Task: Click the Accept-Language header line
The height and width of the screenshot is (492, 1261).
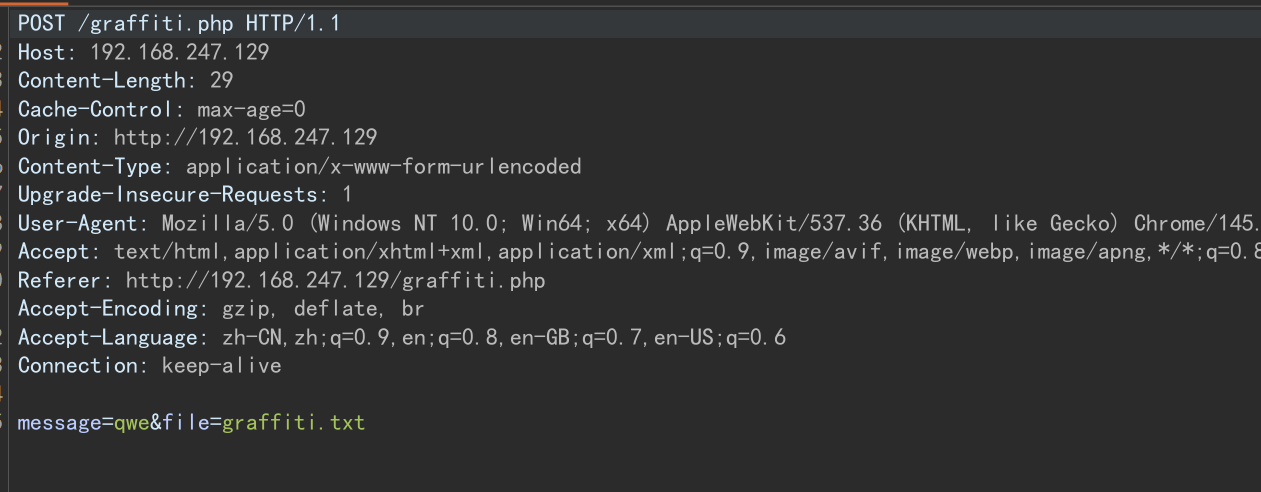Action: tap(400, 337)
